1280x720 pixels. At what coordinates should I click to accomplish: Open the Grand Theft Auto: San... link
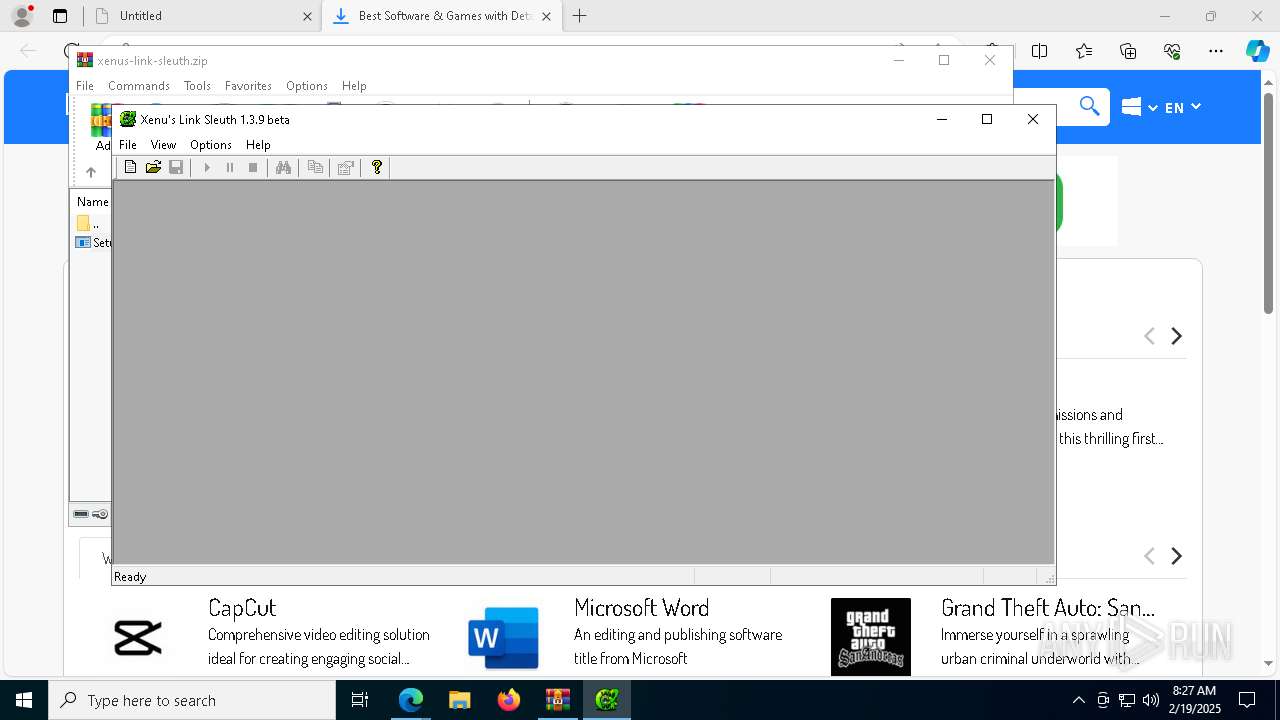tap(1048, 608)
